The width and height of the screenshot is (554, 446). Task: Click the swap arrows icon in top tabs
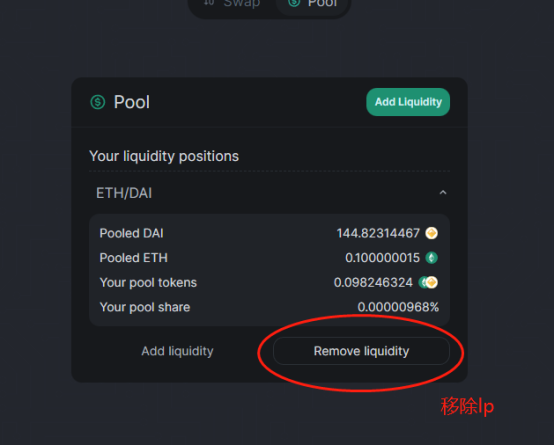click(x=209, y=2)
